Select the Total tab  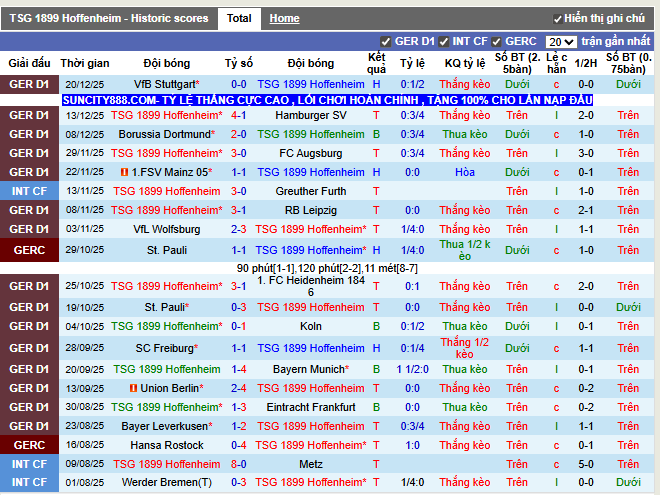[239, 19]
